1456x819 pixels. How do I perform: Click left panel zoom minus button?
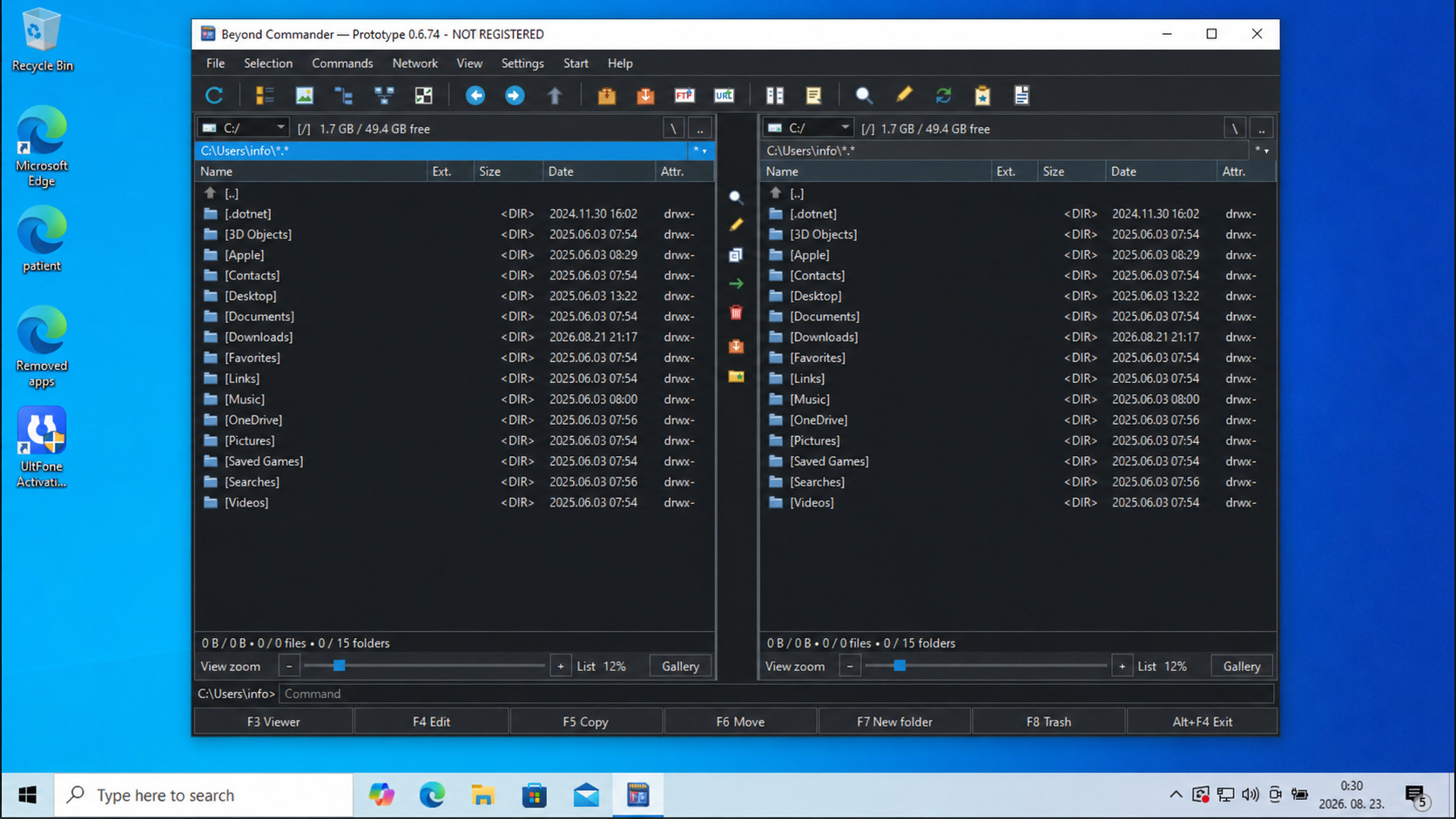289,667
